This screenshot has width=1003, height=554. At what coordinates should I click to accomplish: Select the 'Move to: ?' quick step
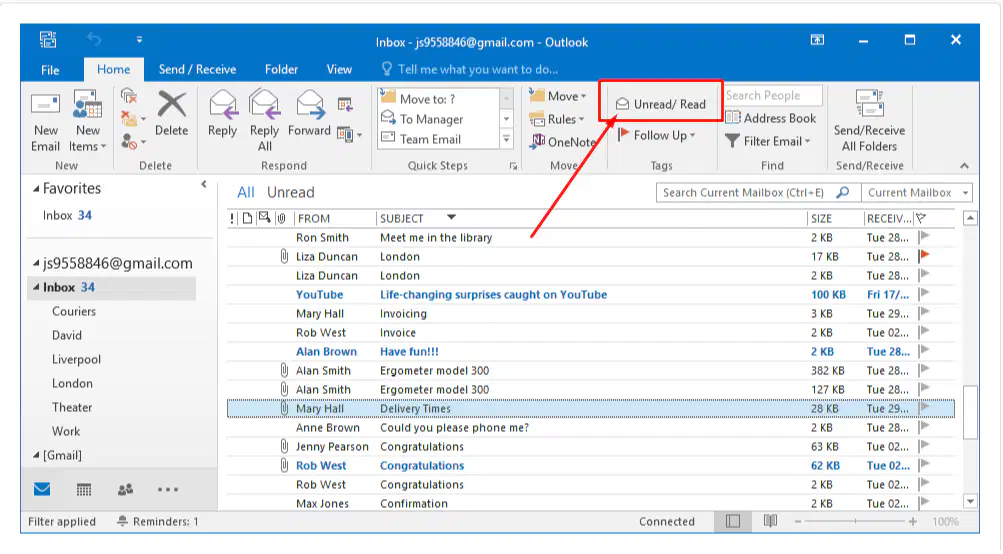click(438, 99)
